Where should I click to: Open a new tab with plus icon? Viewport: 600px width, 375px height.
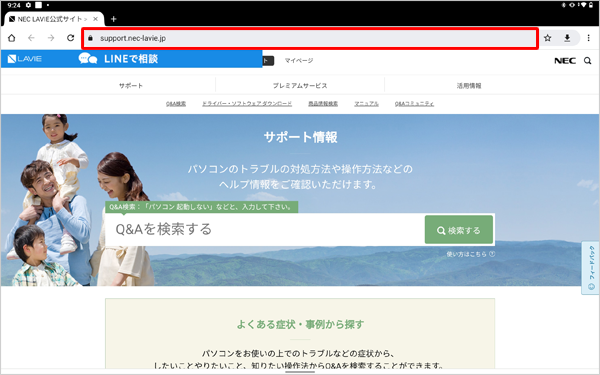click(x=113, y=19)
